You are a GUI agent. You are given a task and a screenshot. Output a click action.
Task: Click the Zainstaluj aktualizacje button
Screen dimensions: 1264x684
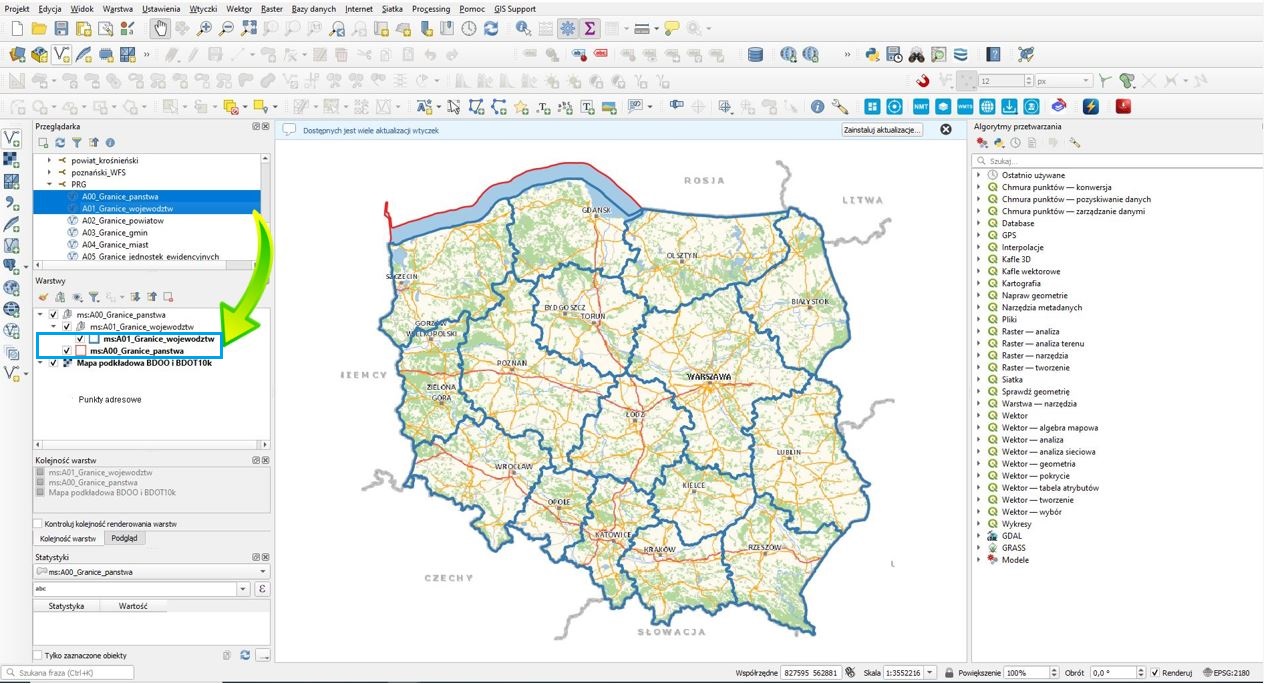882,130
